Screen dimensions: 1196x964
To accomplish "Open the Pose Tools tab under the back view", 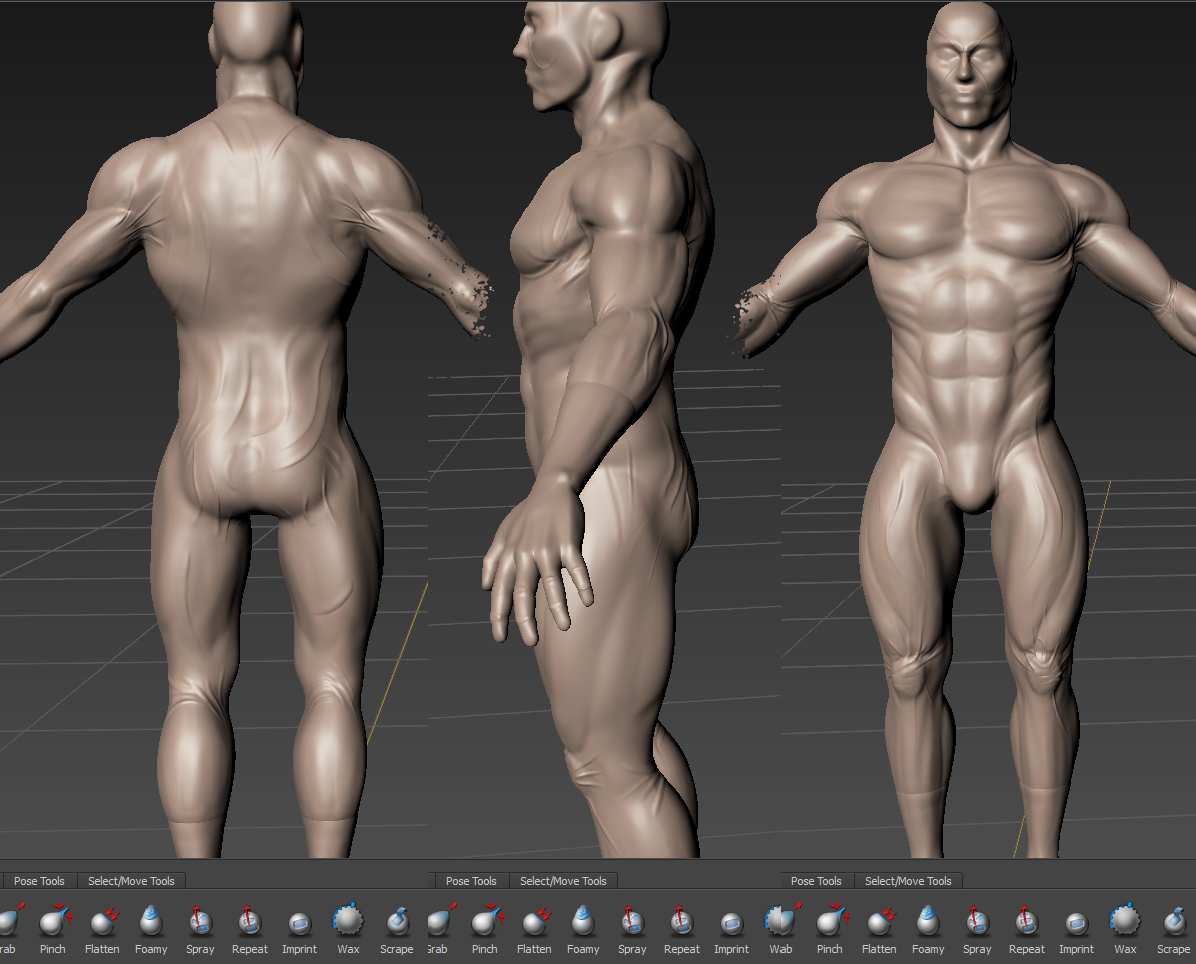I will (39, 881).
